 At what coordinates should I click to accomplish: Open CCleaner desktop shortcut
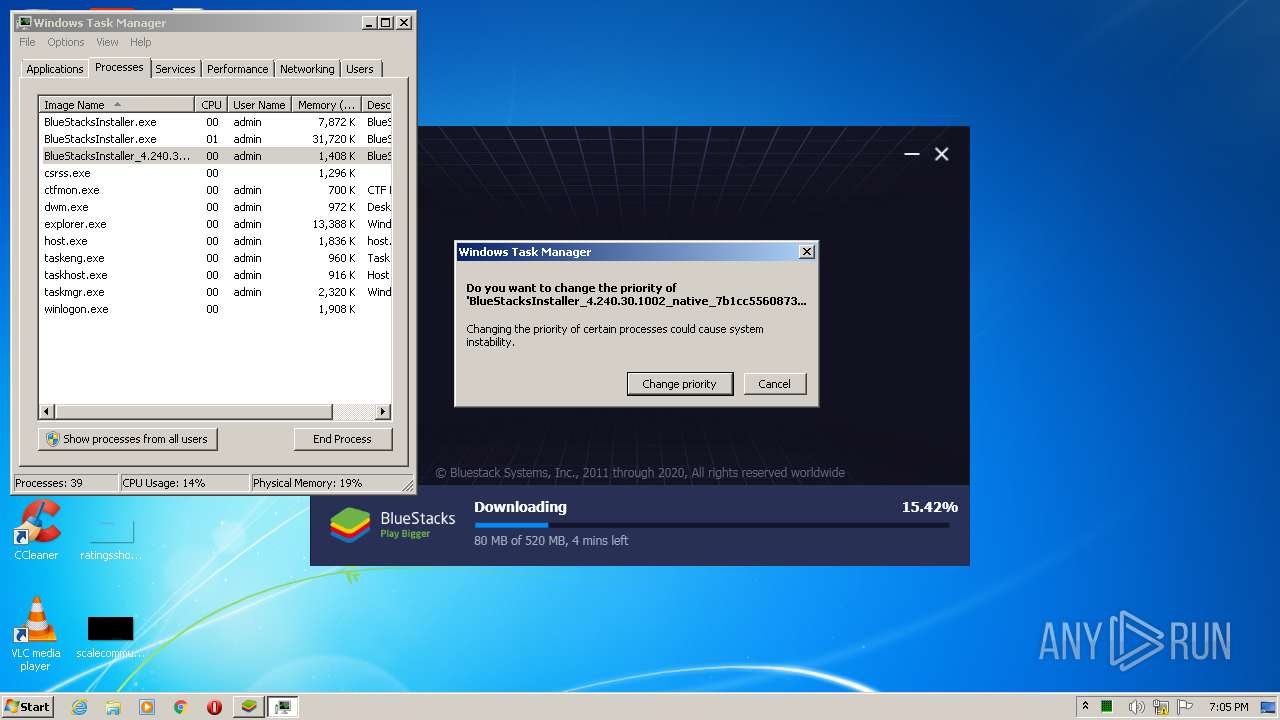click(36, 530)
